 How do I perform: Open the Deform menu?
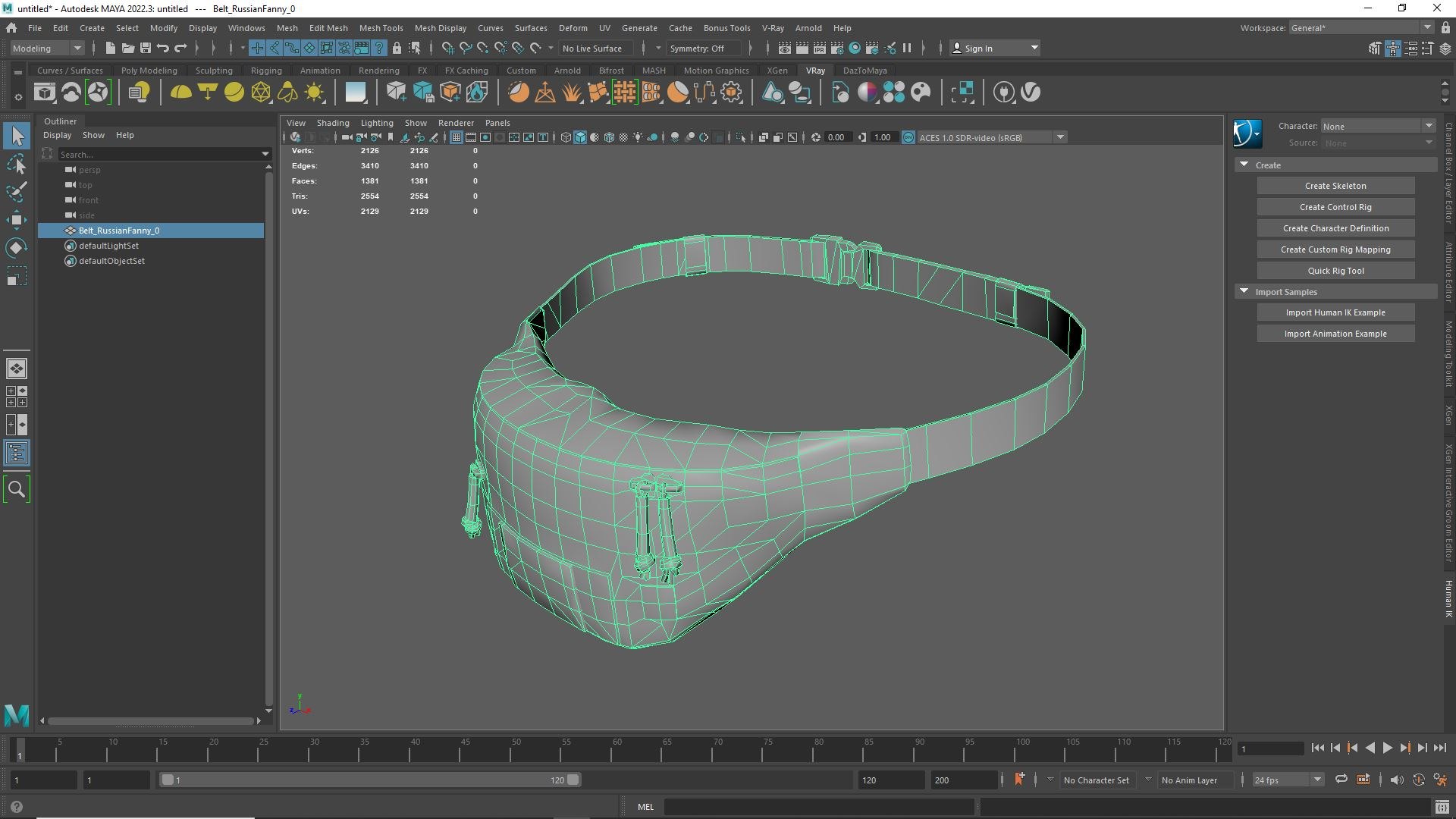pyautogui.click(x=573, y=28)
